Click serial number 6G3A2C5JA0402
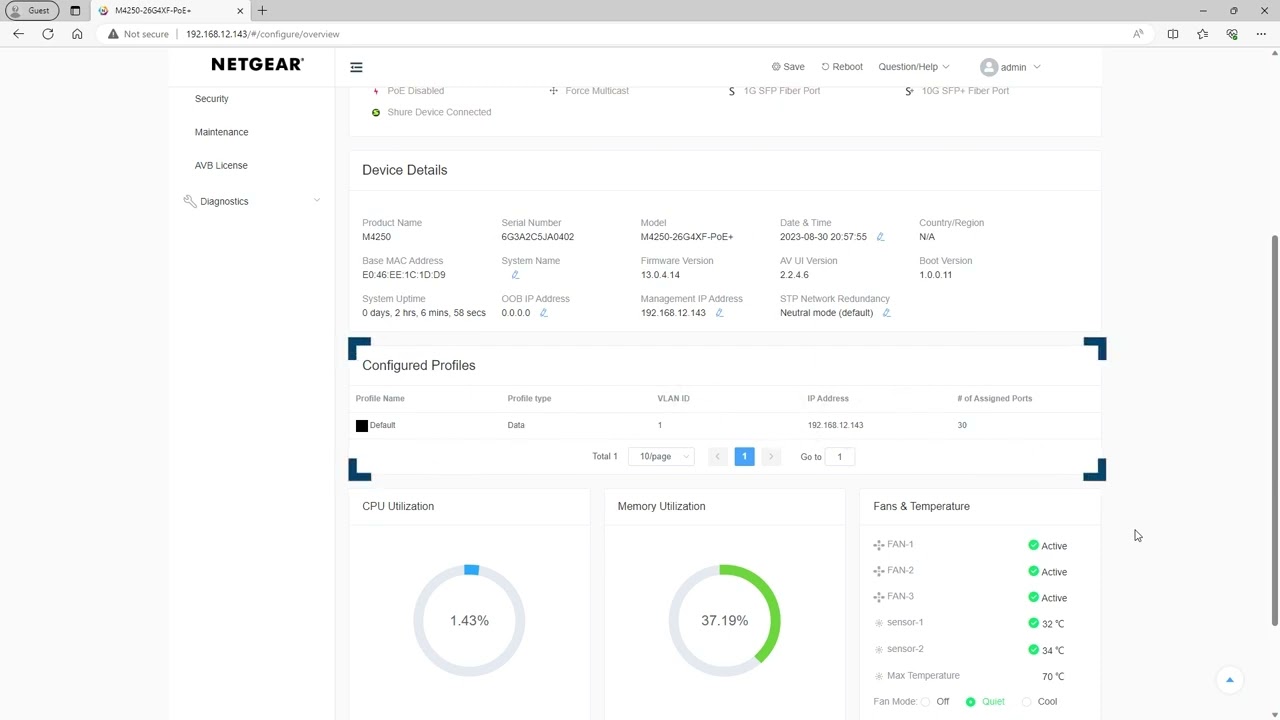This screenshot has width=1280, height=720. coord(537,237)
